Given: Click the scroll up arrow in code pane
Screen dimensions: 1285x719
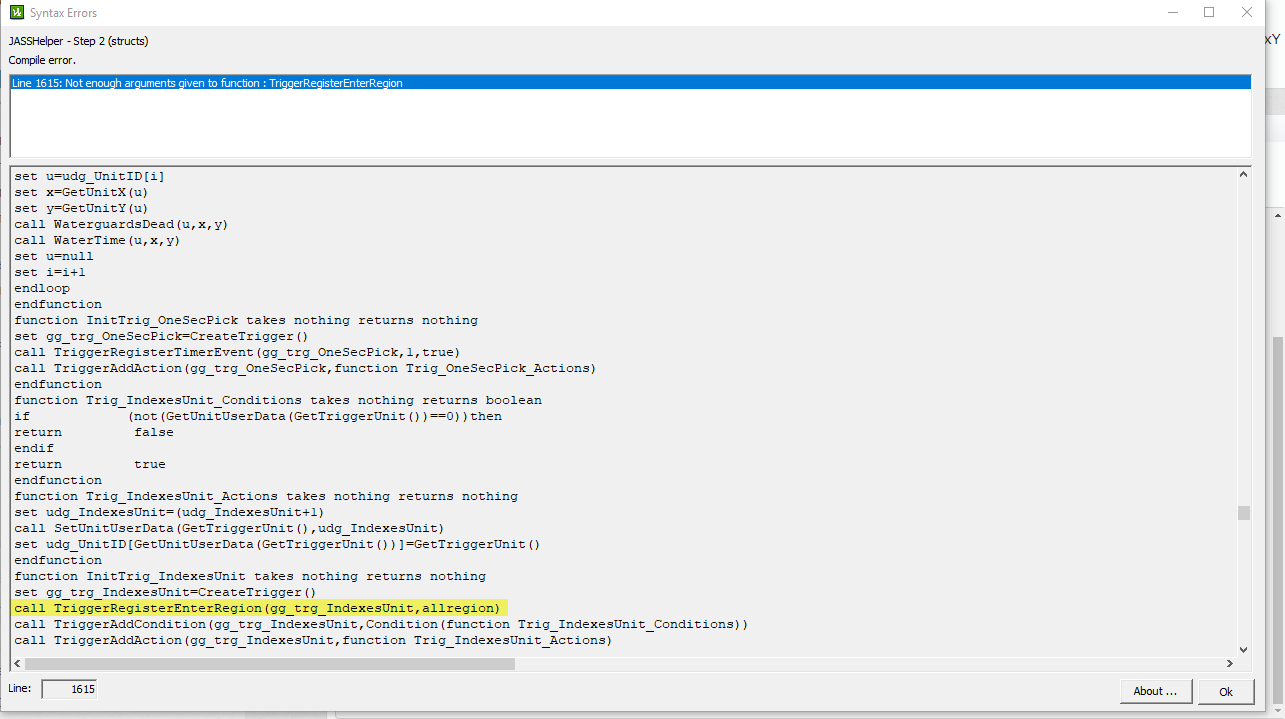Looking at the screenshot, I should click(x=1243, y=175).
